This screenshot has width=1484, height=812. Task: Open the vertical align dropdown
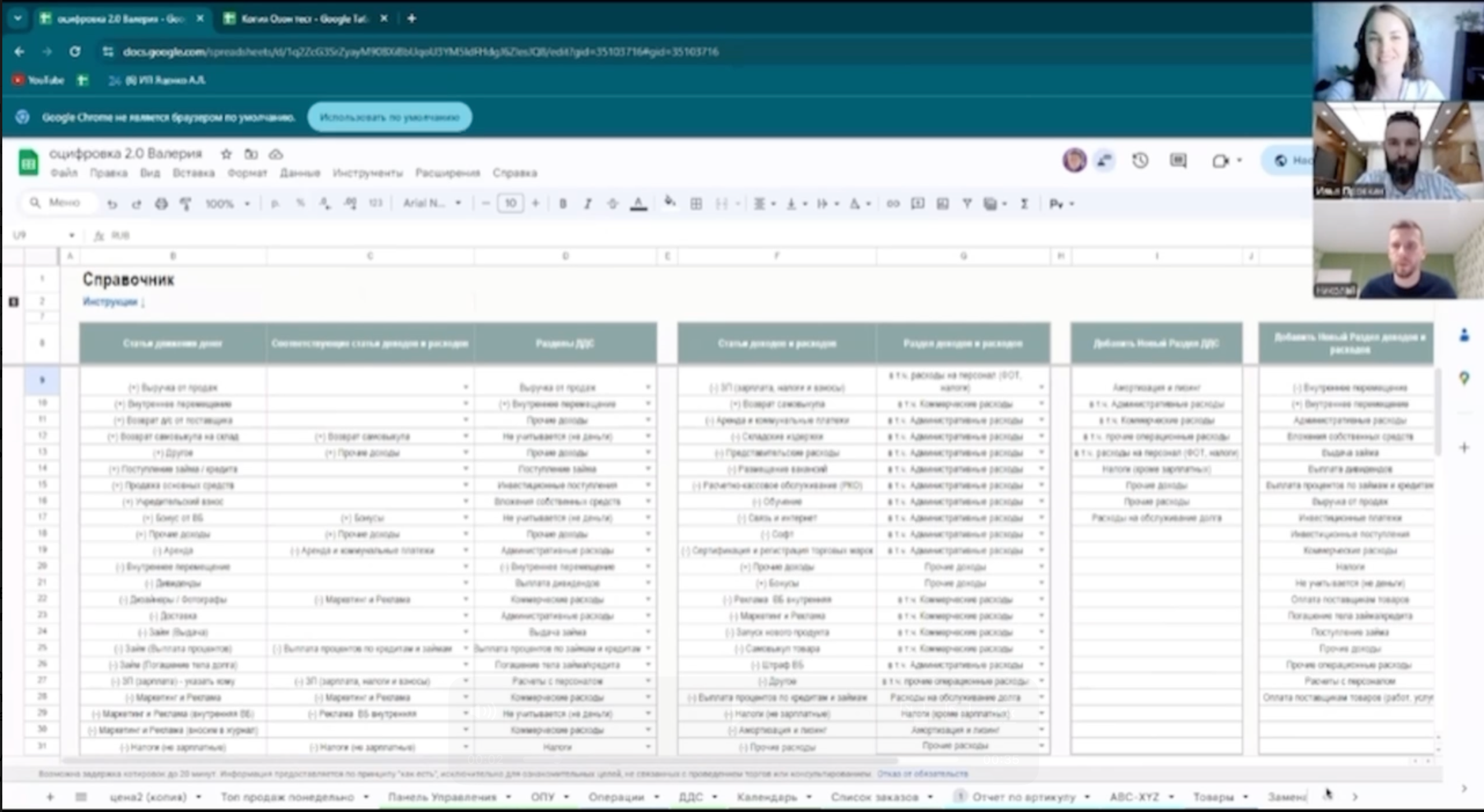coord(796,204)
